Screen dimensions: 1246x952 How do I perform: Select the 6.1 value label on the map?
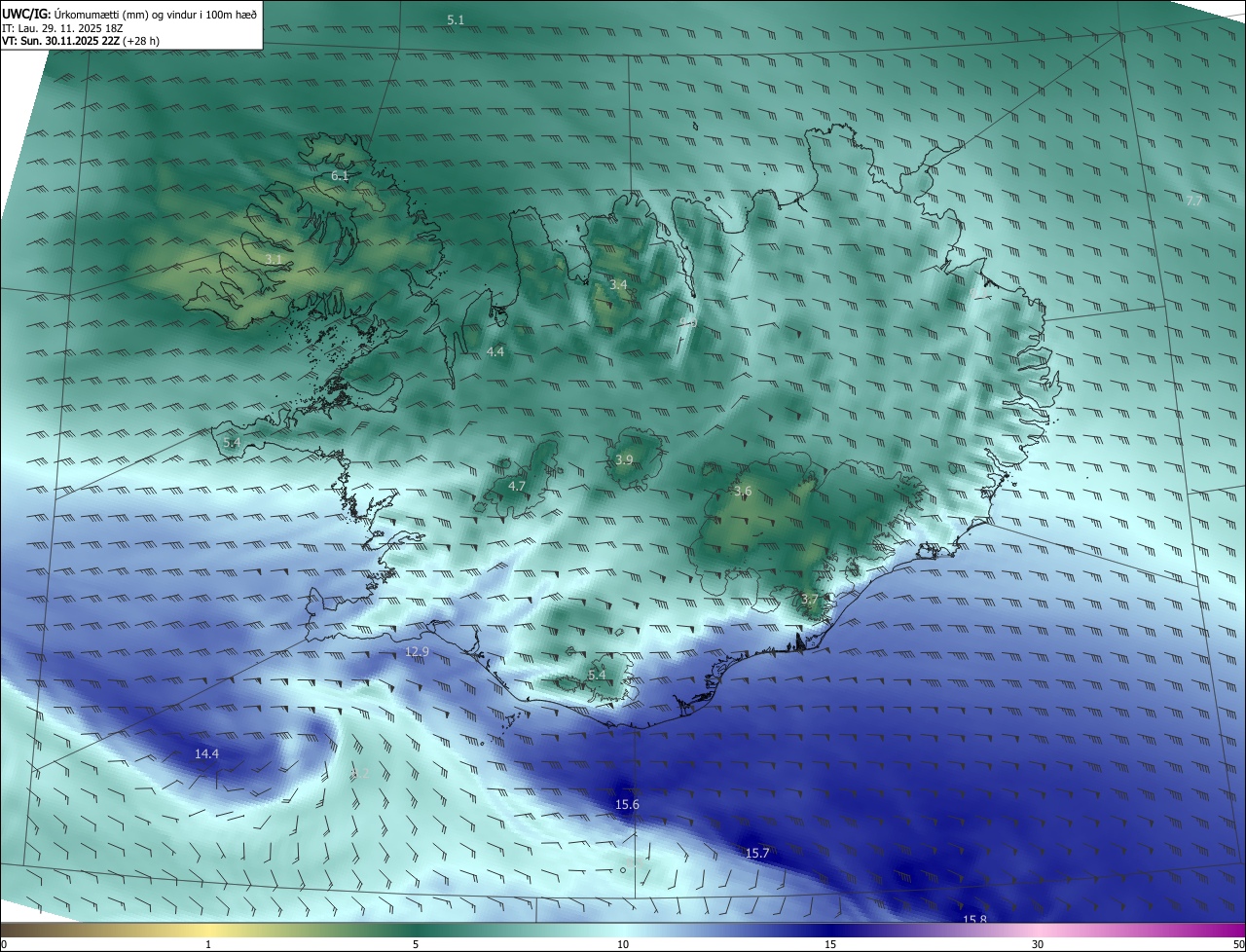click(x=340, y=175)
